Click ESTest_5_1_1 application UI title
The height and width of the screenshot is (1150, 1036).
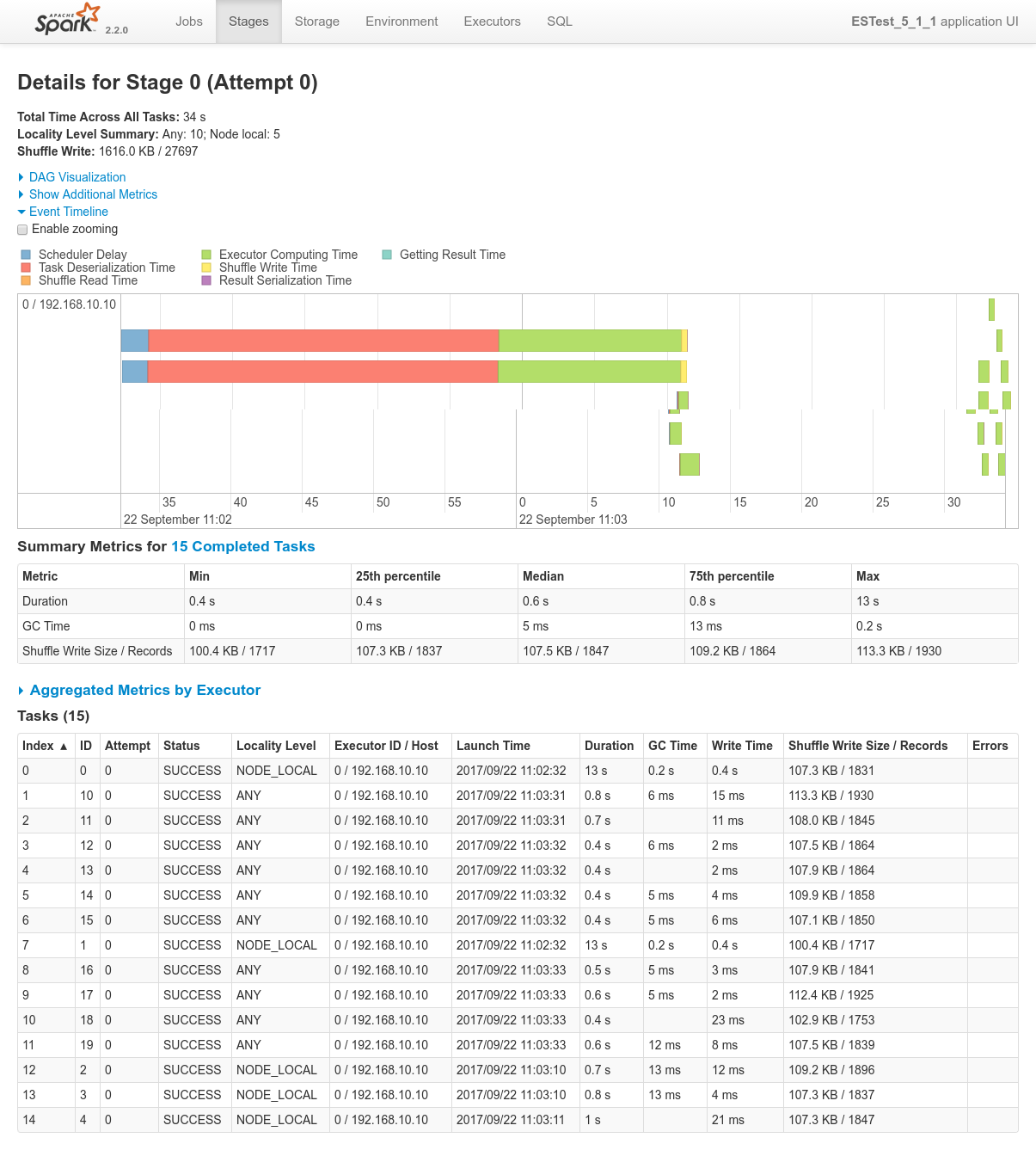tap(935, 22)
